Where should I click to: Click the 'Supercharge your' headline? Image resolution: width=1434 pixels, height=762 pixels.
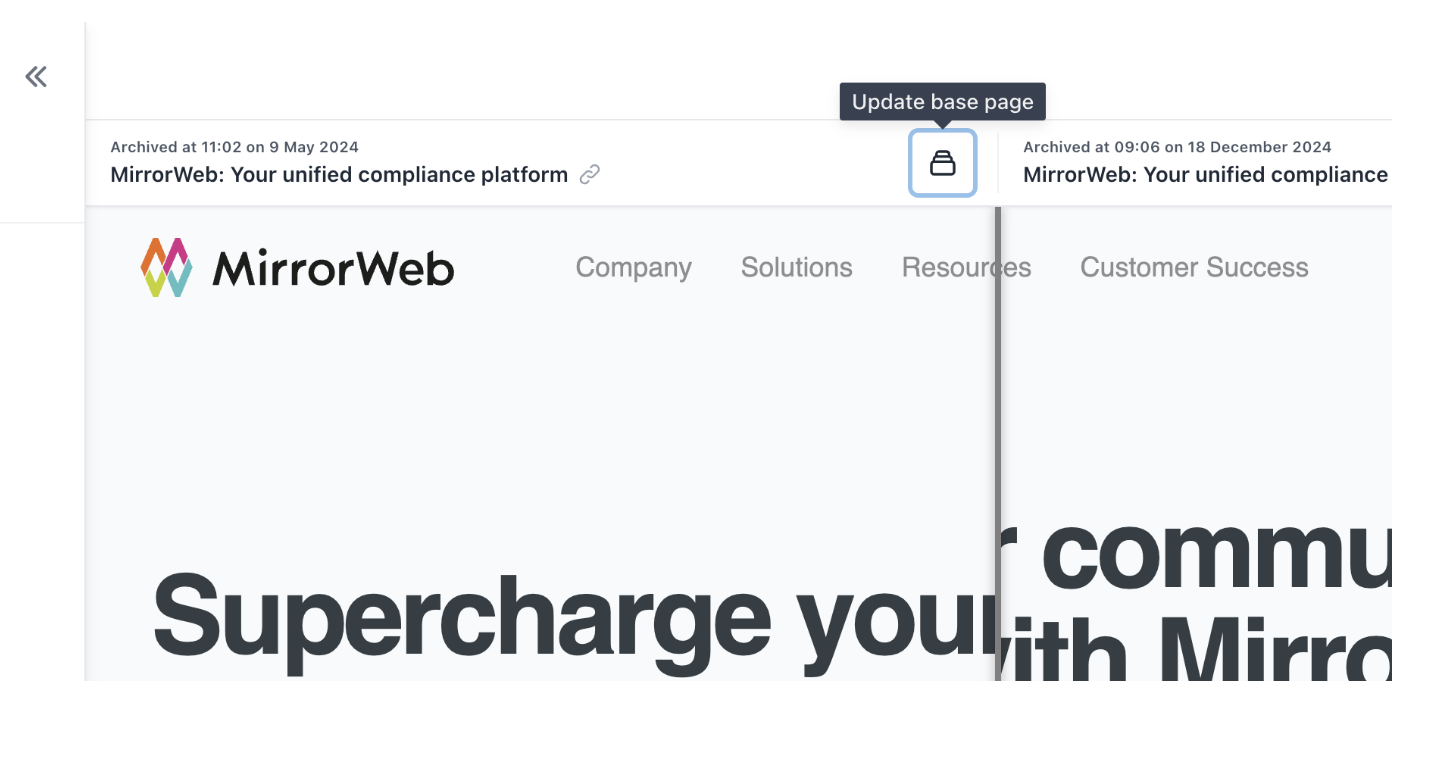point(573,620)
